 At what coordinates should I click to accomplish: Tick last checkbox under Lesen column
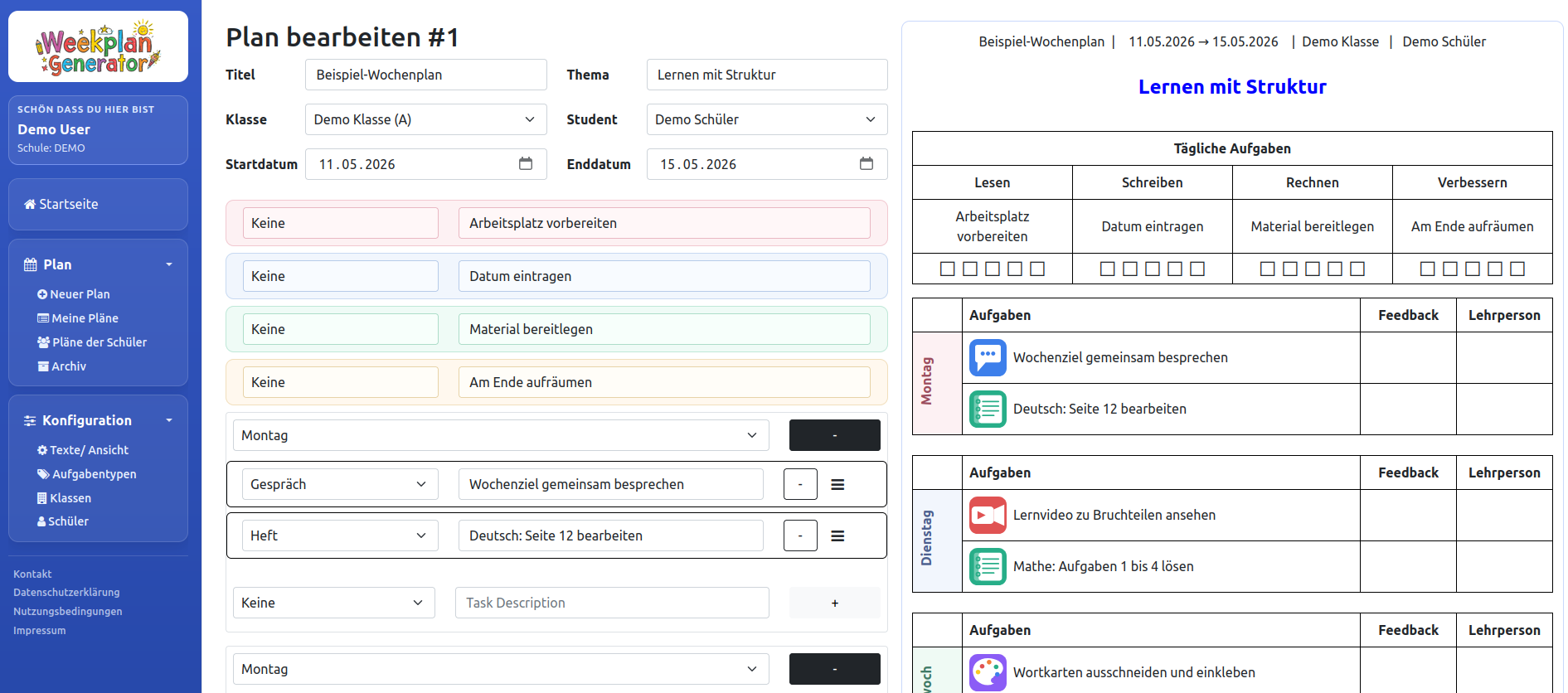click(1037, 269)
